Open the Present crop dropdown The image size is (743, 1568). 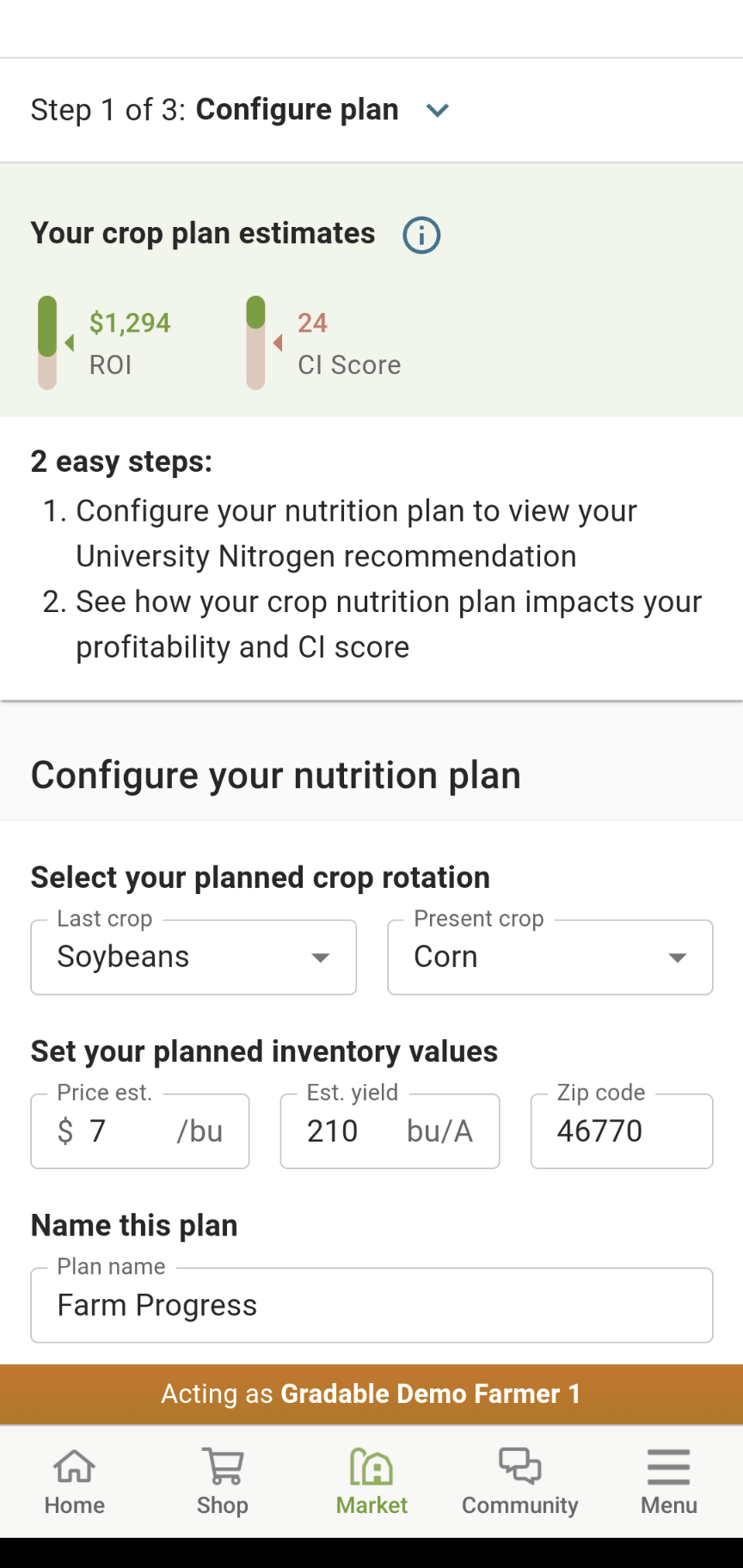coord(550,958)
